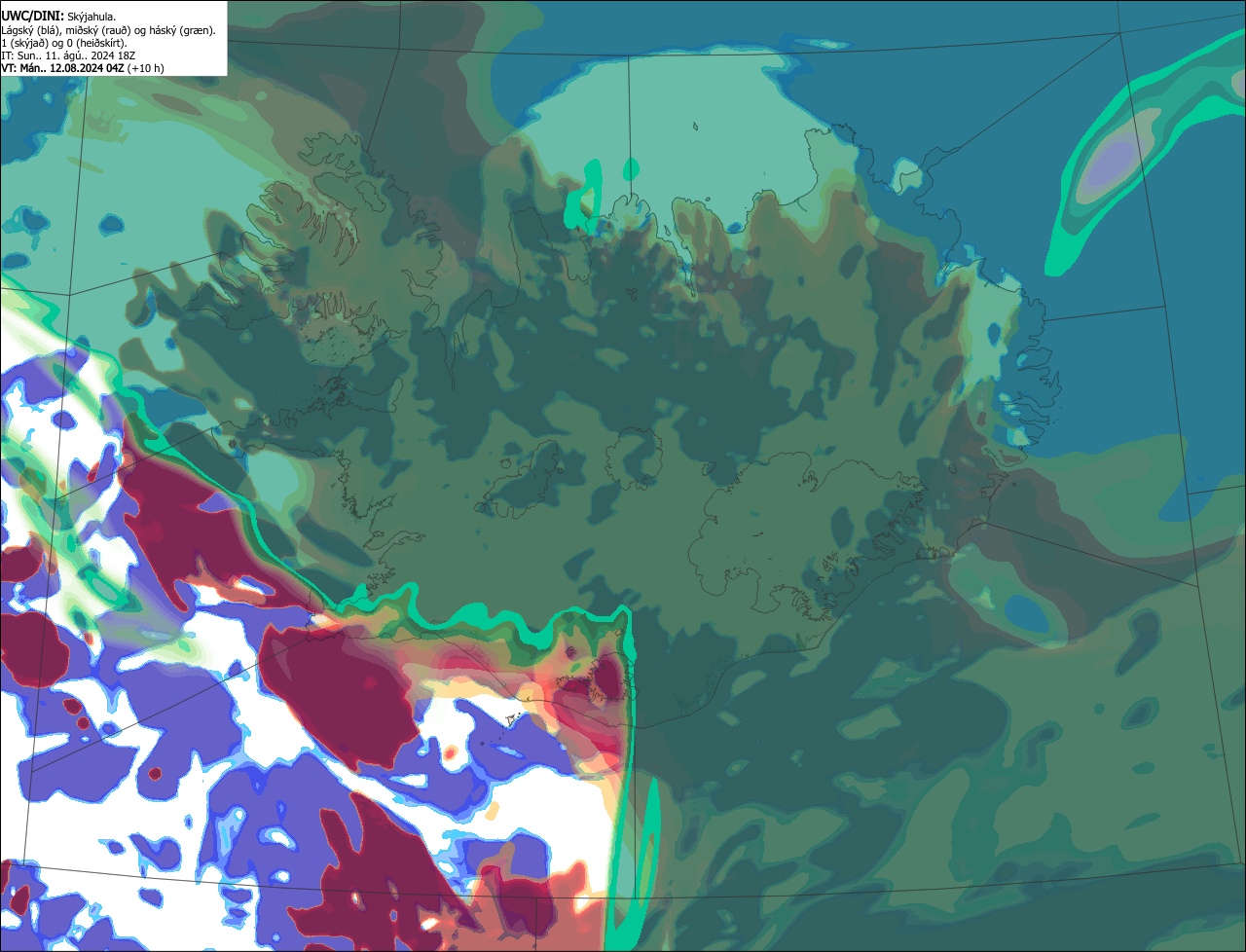Click the 'VT: Mán.. 12.08.2024 04Z' valid time
This screenshot has width=1246, height=952.
[x=62, y=68]
